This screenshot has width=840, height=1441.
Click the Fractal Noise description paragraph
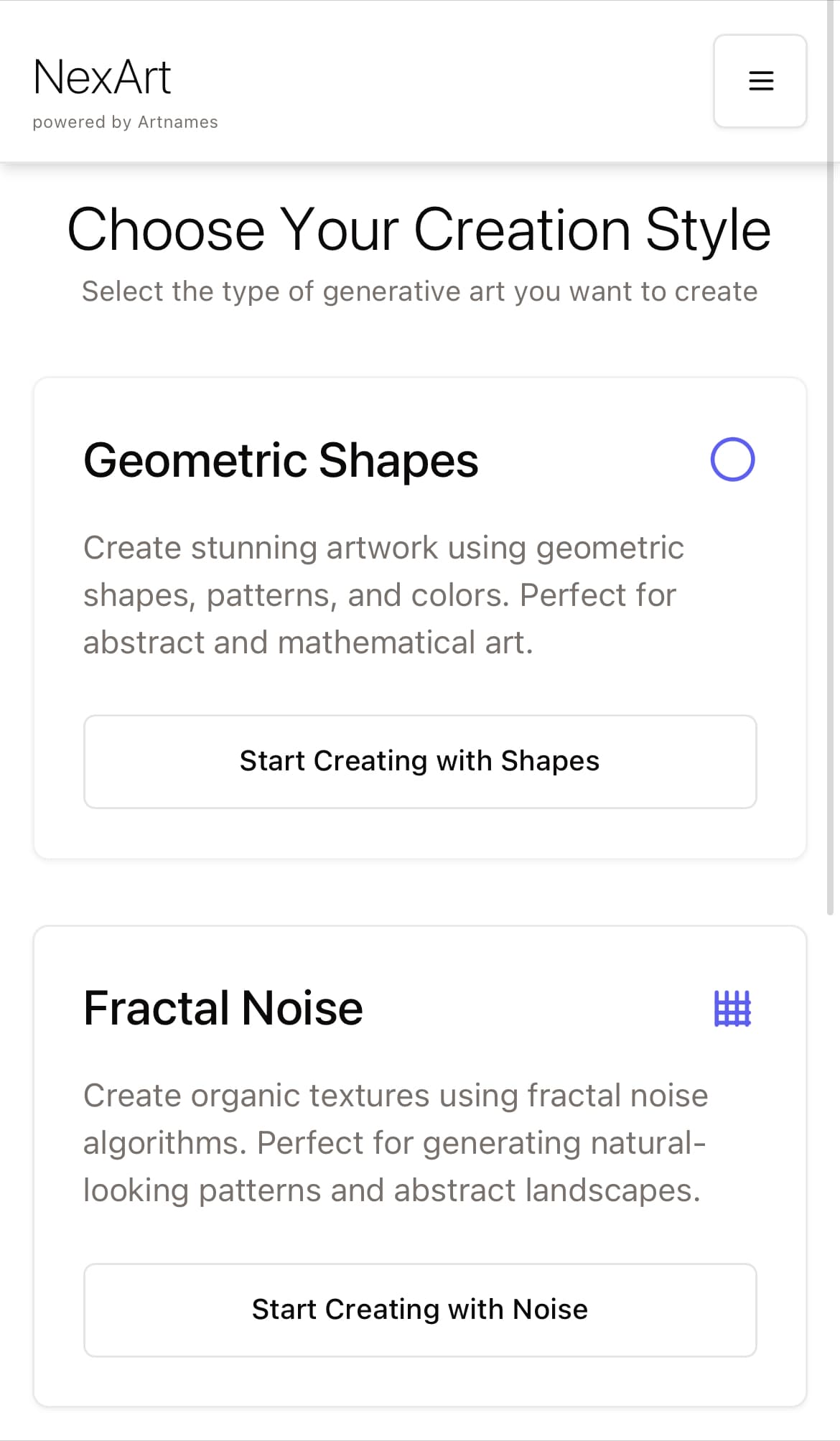pyautogui.click(x=396, y=1143)
